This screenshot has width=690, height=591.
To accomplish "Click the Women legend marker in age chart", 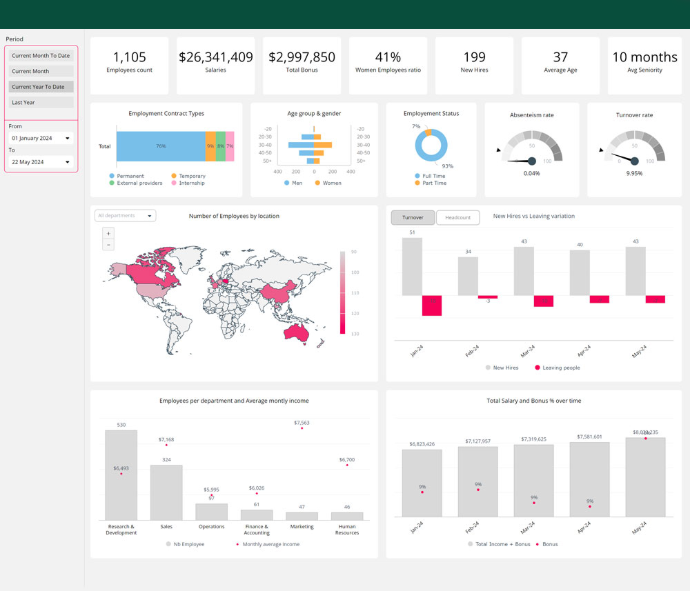I will point(317,183).
